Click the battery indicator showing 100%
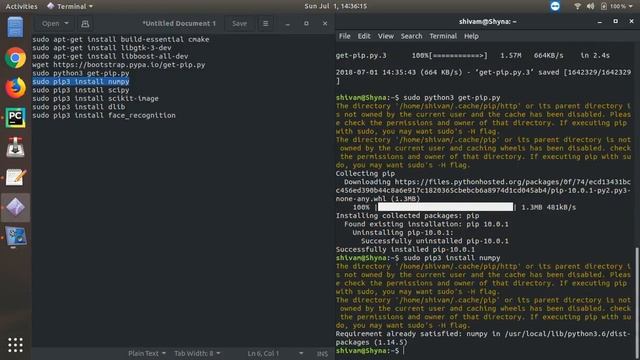 (617, 6)
